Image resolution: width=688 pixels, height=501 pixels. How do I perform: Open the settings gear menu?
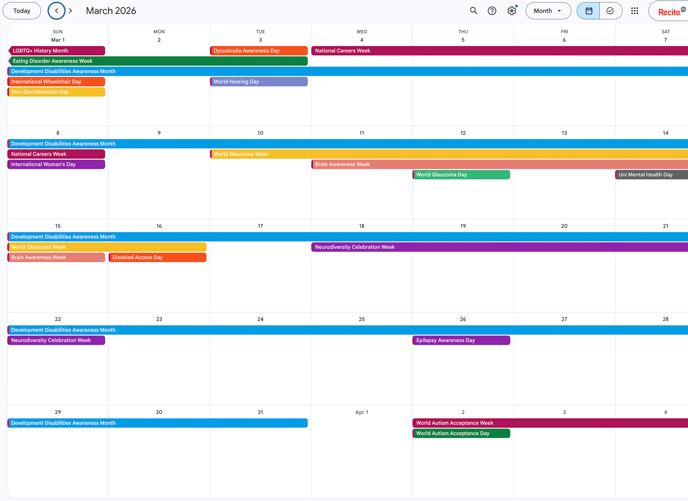click(512, 11)
